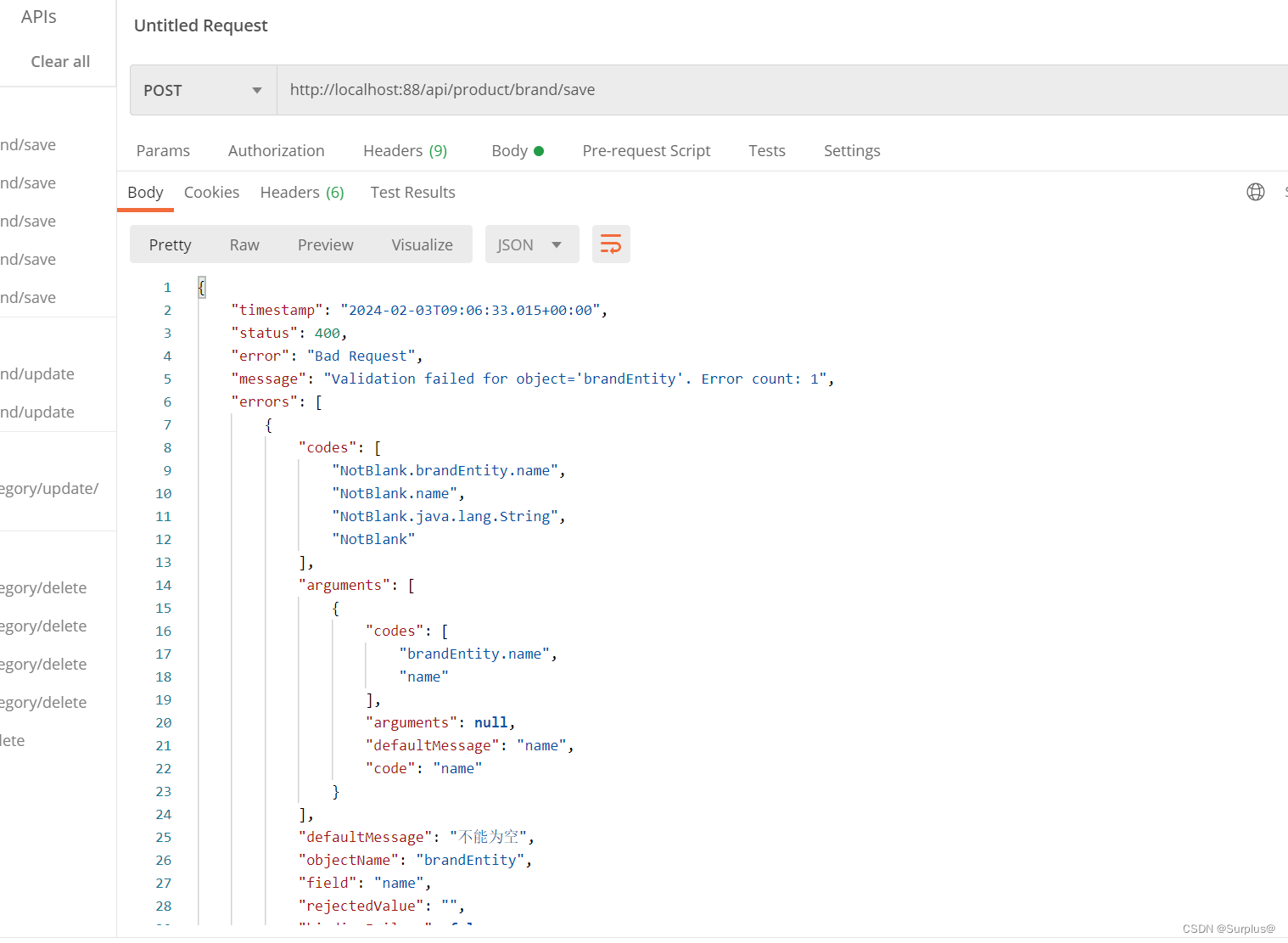Viewport: 1288px width, 943px height.
Task: Open the POST method dropdown
Action: point(203,90)
